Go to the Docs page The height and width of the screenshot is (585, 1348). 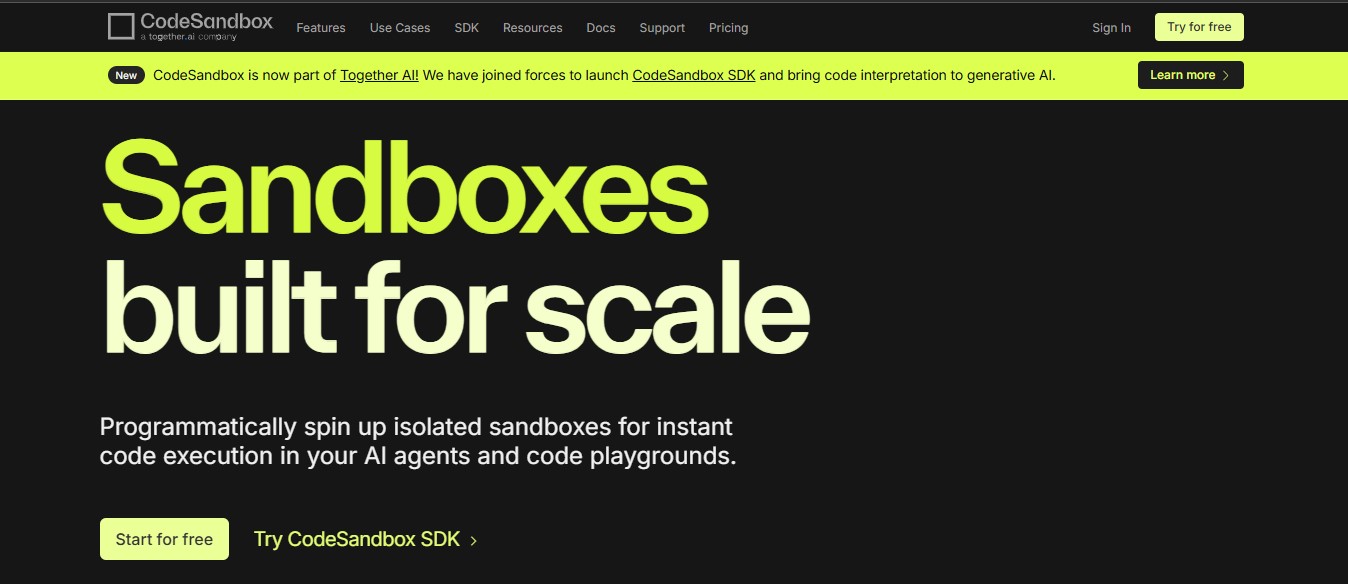tap(601, 28)
